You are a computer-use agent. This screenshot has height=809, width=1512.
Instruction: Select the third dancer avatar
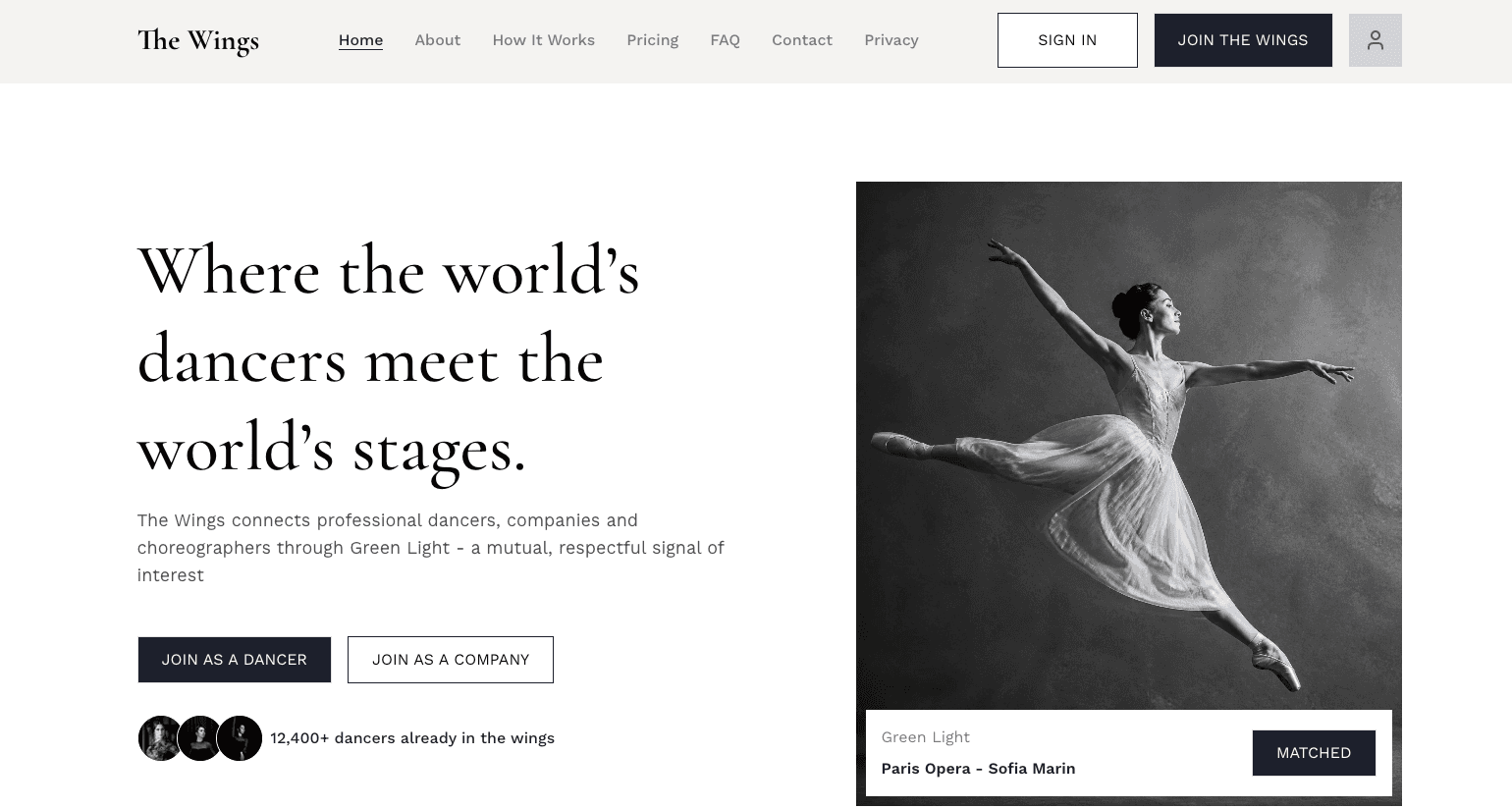(x=240, y=738)
